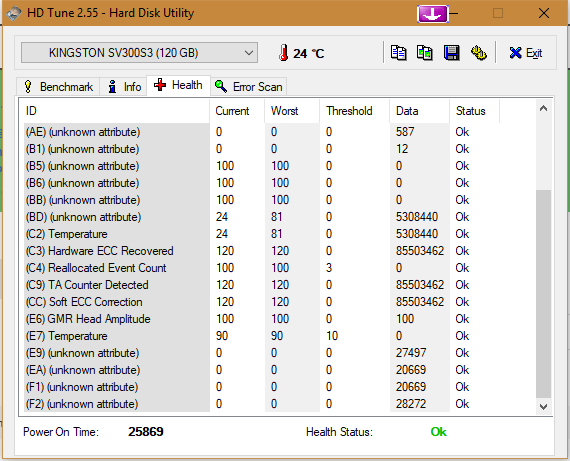Select the (F2) unknown attribute row
This screenshot has height=461, width=570.
(262, 404)
